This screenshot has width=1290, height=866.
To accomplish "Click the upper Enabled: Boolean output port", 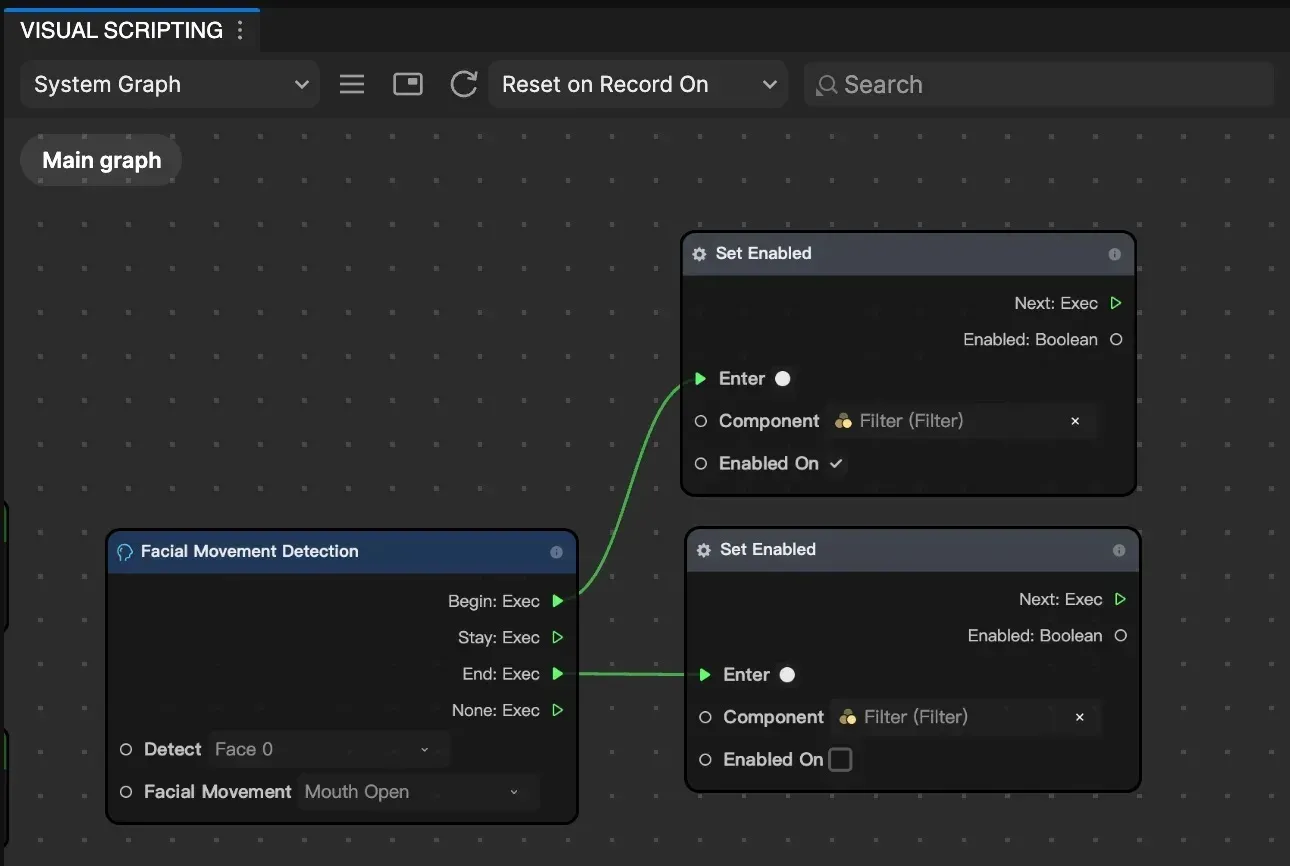I will (1116, 340).
